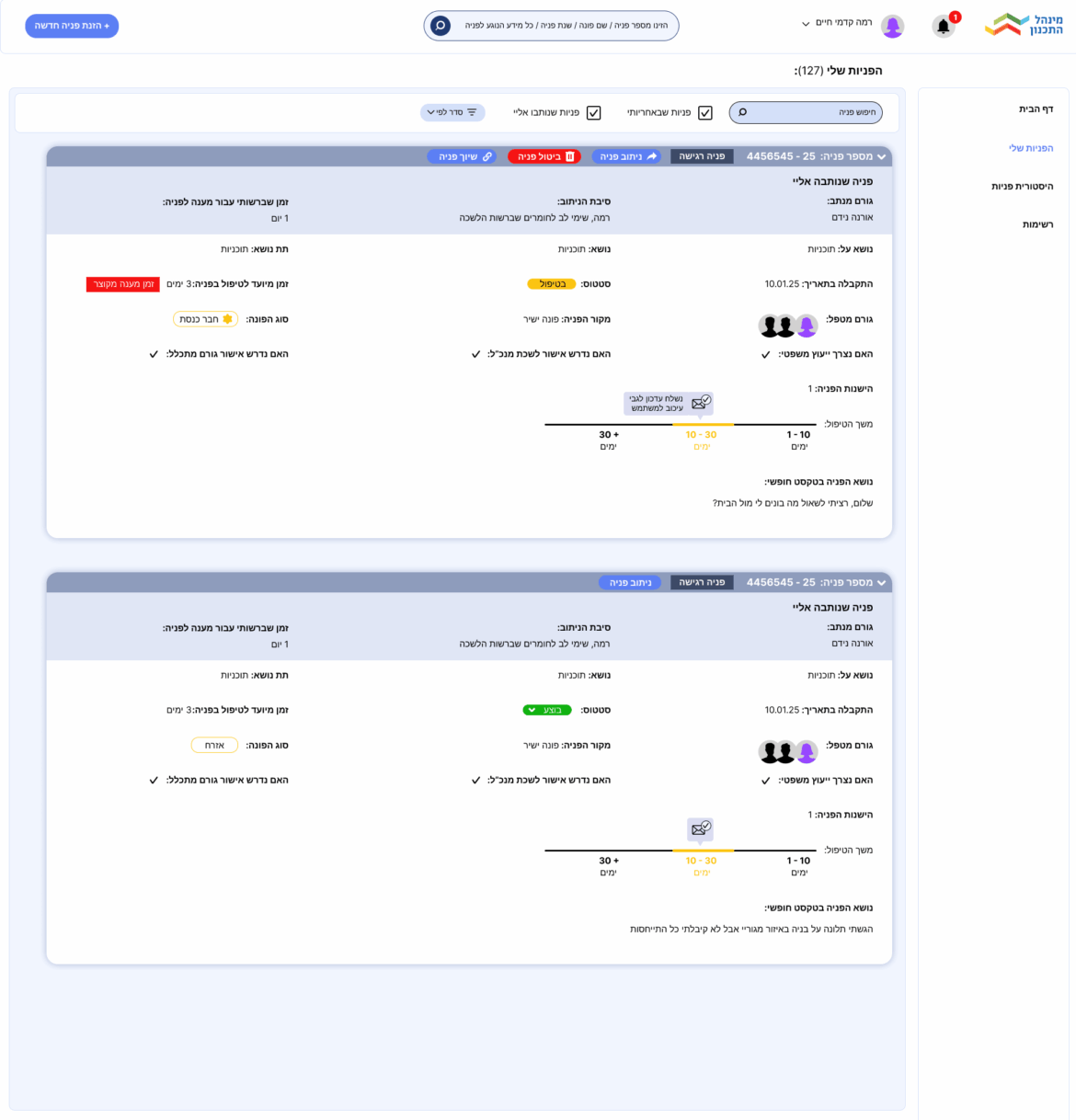The width and height of the screenshot is (1076, 1120).
Task: Click 'ניתוב פניה' arrow button on first request
Action: tap(628, 156)
